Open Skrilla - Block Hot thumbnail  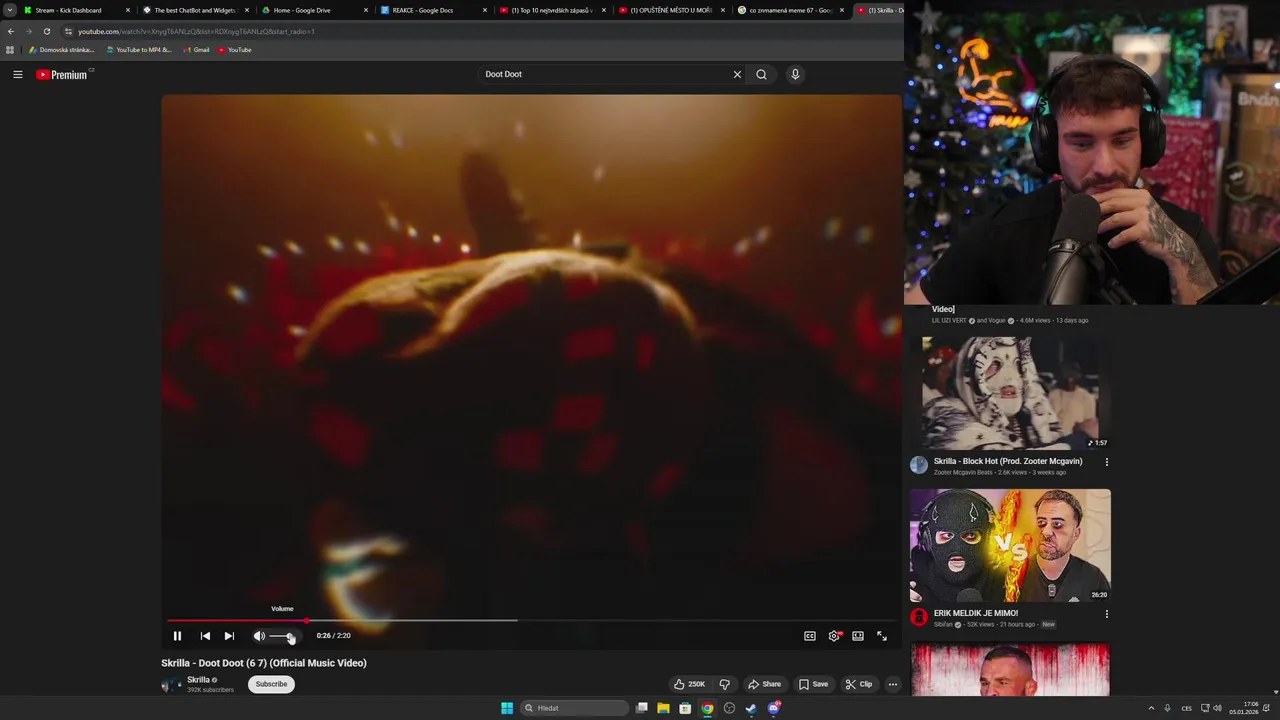tap(1010, 394)
